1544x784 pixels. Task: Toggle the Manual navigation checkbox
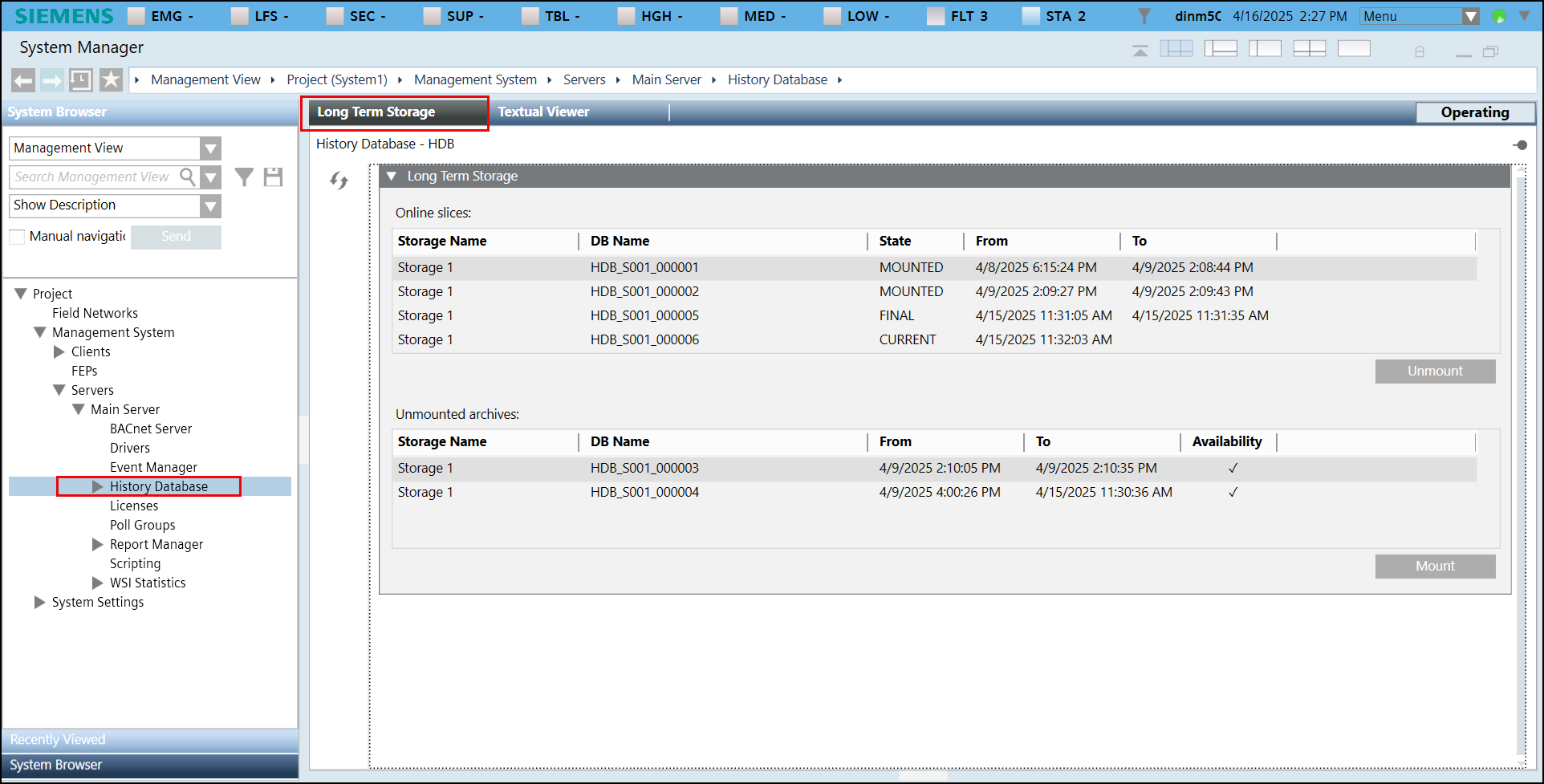(17, 237)
